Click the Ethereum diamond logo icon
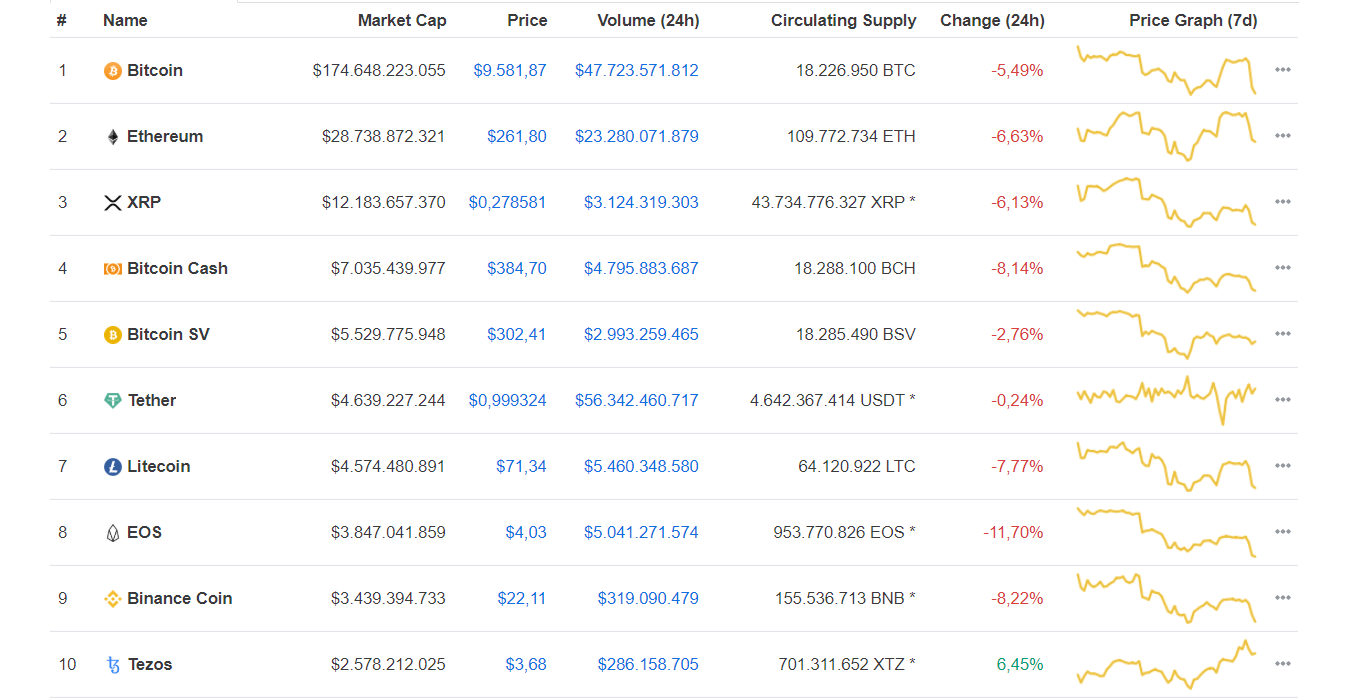The width and height of the screenshot is (1346, 700). point(113,137)
